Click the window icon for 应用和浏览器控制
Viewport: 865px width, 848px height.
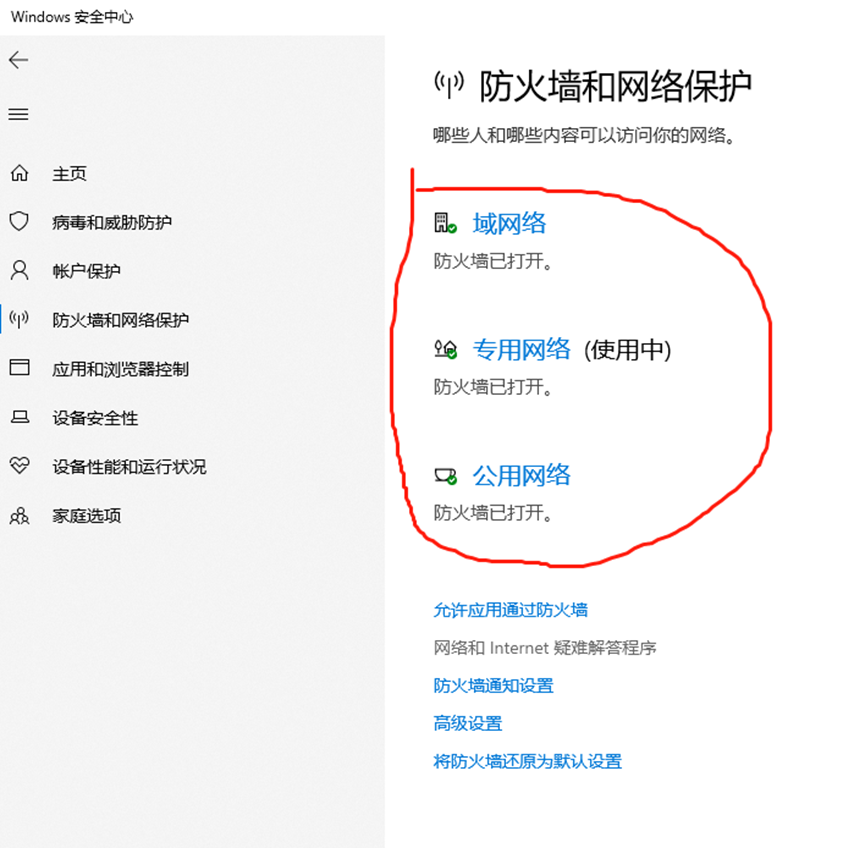(19, 367)
